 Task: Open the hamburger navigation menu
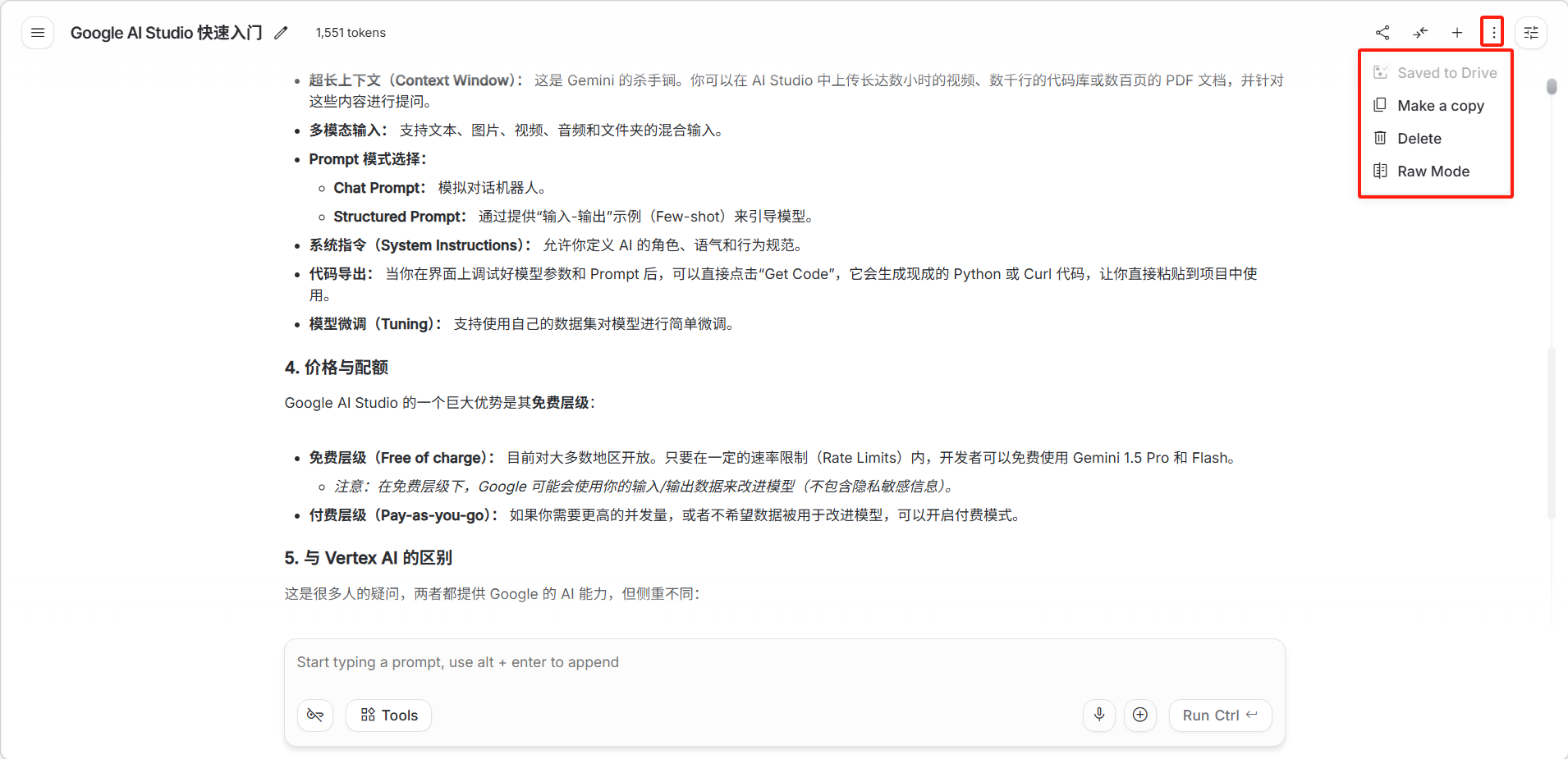pos(38,33)
